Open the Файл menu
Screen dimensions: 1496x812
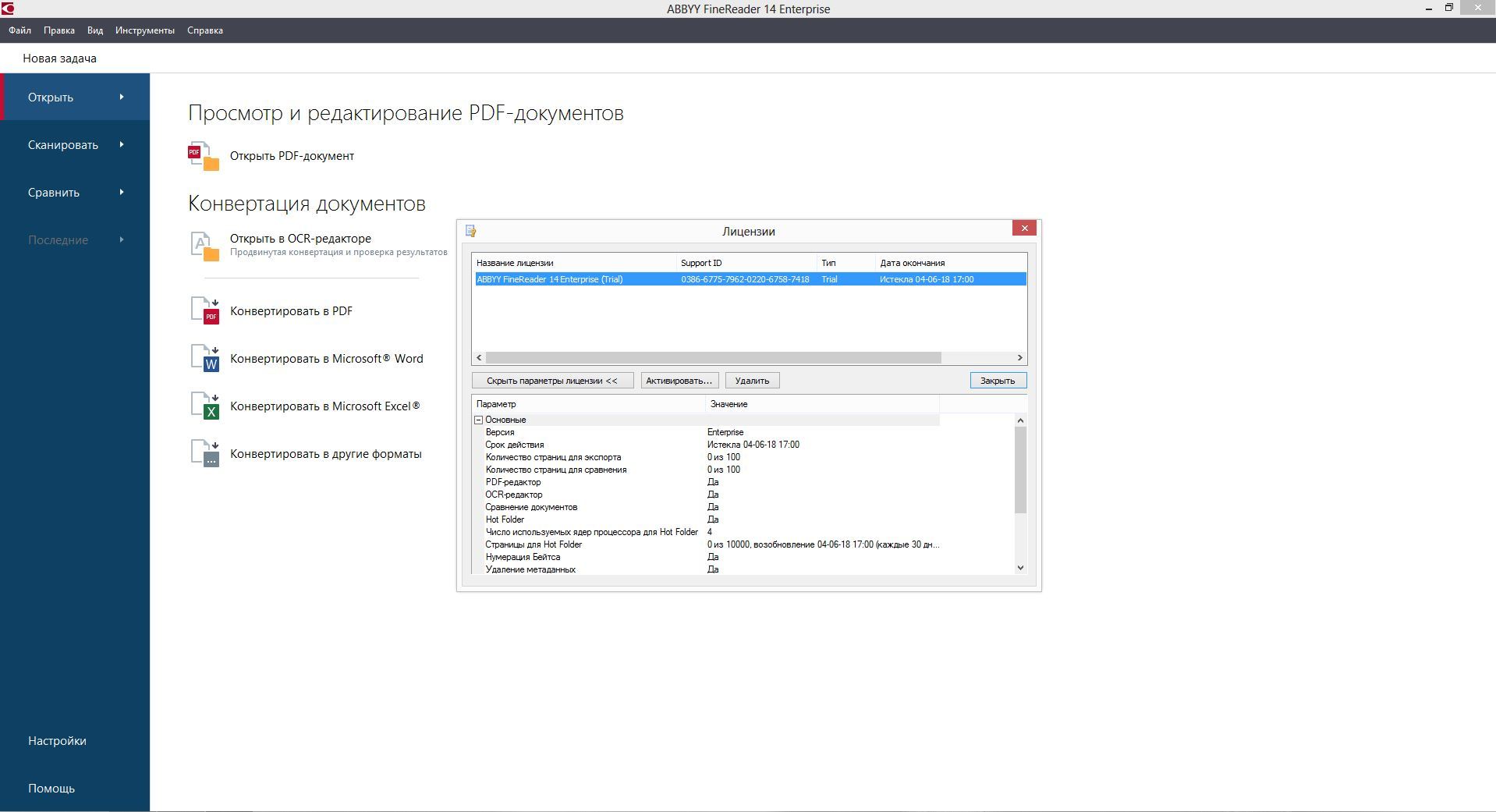point(20,30)
